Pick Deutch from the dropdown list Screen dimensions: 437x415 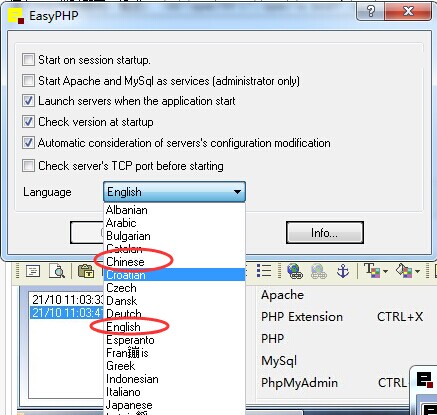(175, 314)
